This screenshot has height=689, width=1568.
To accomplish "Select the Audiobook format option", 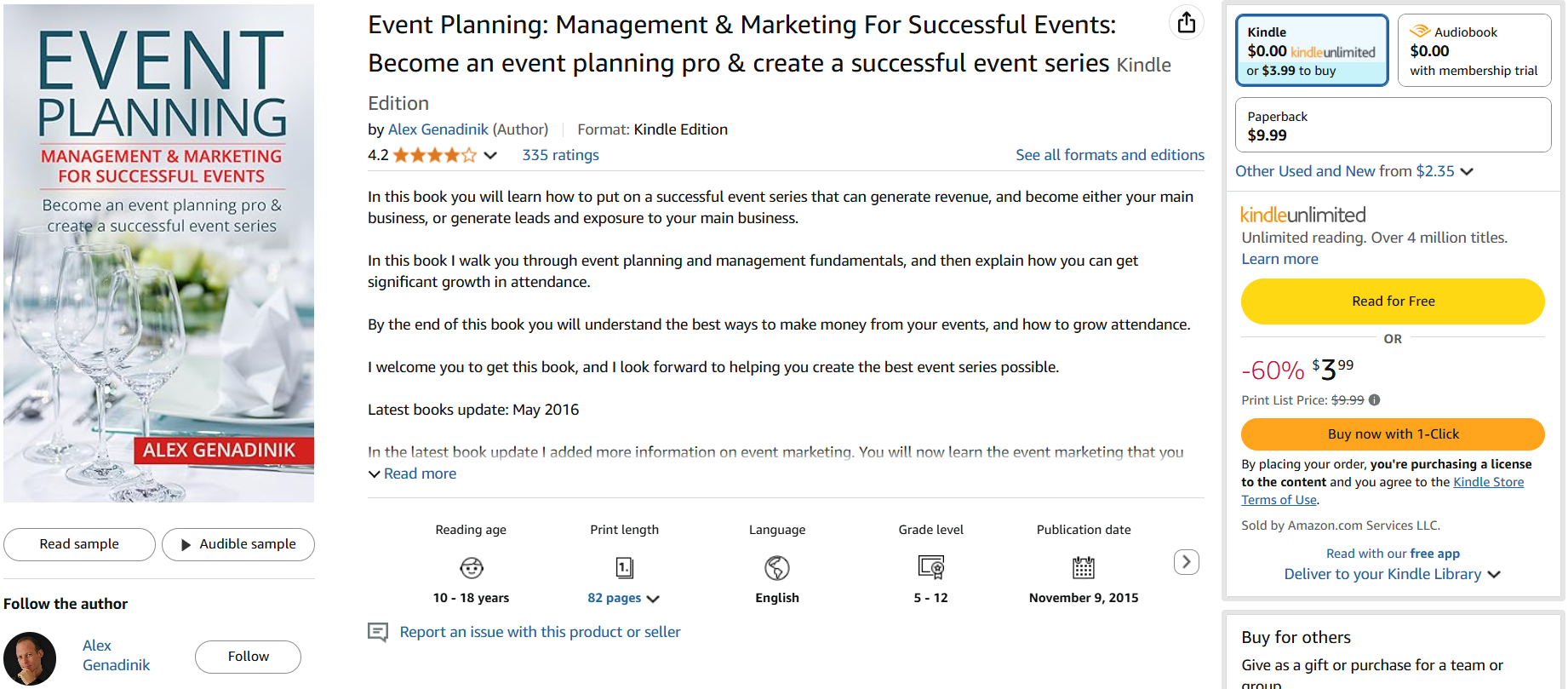I will coord(1474,50).
